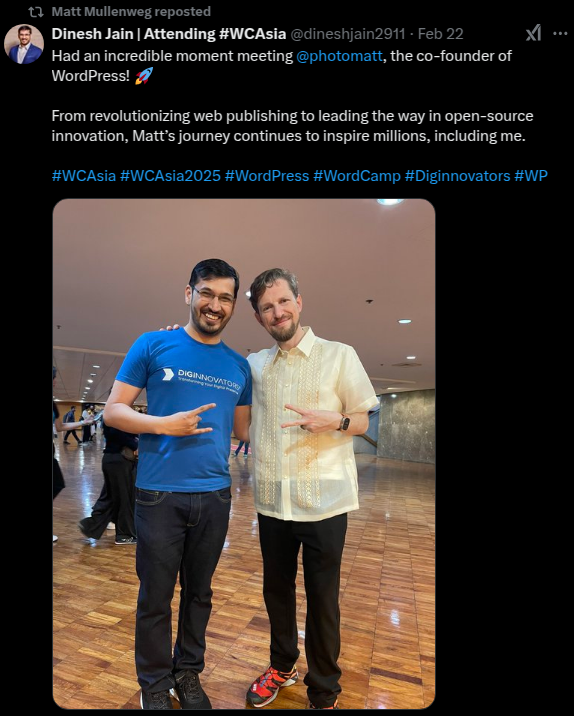This screenshot has width=574, height=716.
Task: Select the #WordCamp hashtag
Action: click(x=357, y=176)
